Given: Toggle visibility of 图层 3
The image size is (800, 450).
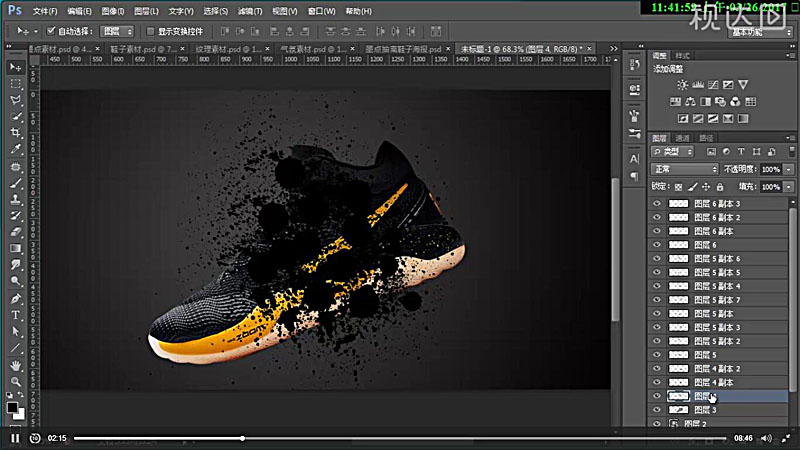Looking at the screenshot, I should click(x=657, y=410).
